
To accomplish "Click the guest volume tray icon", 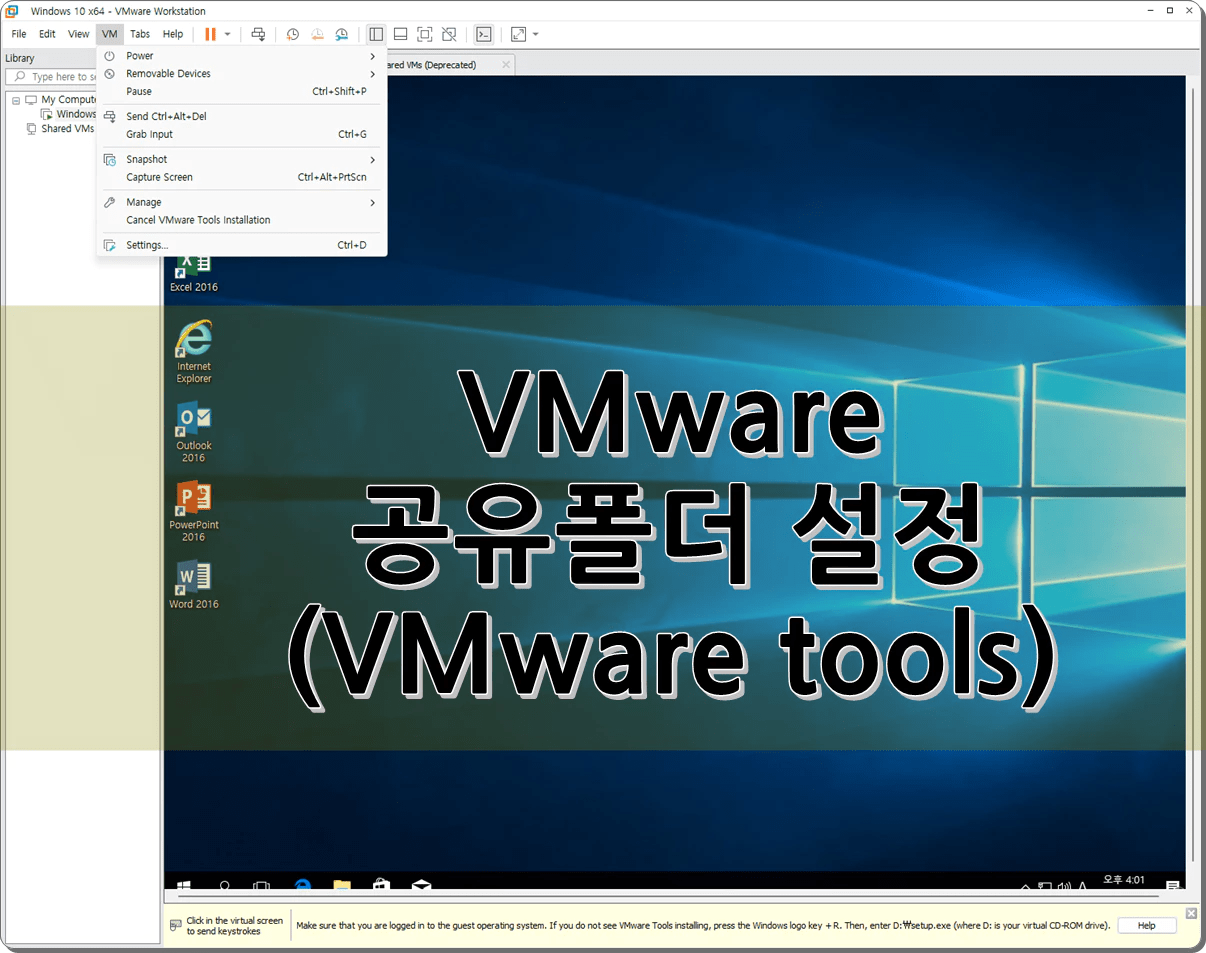I will [1064, 886].
